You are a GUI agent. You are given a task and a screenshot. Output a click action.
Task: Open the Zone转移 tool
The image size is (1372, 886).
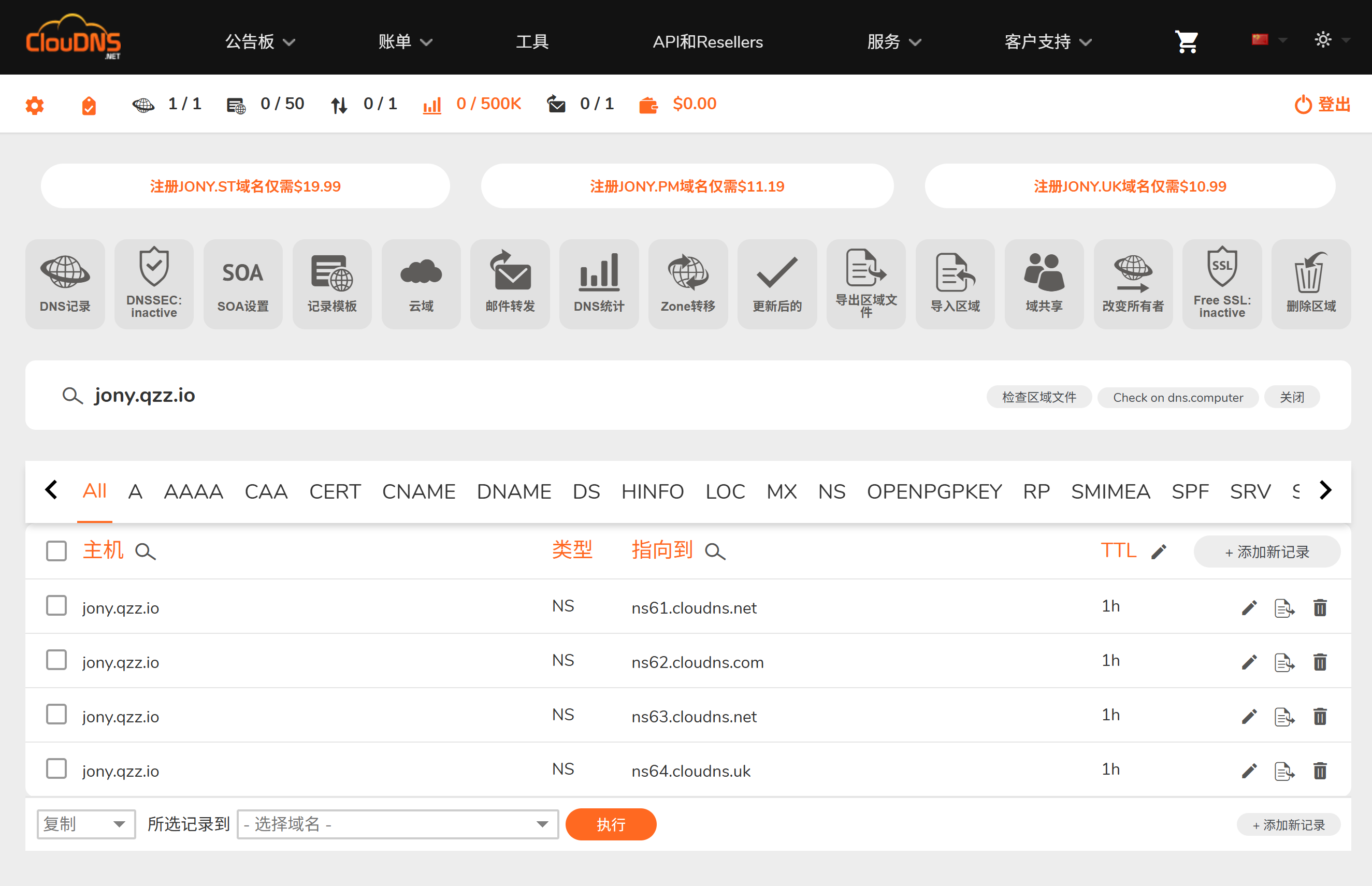(x=688, y=283)
